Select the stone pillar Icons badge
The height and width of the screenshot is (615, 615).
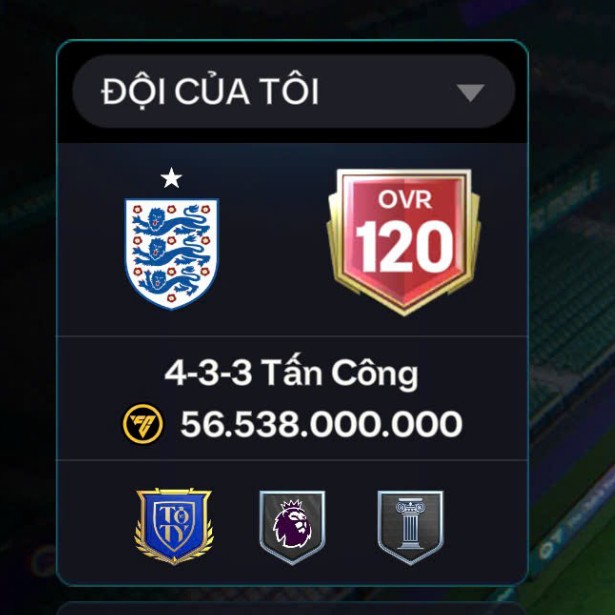pyautogui.click(x=410, y=527)
